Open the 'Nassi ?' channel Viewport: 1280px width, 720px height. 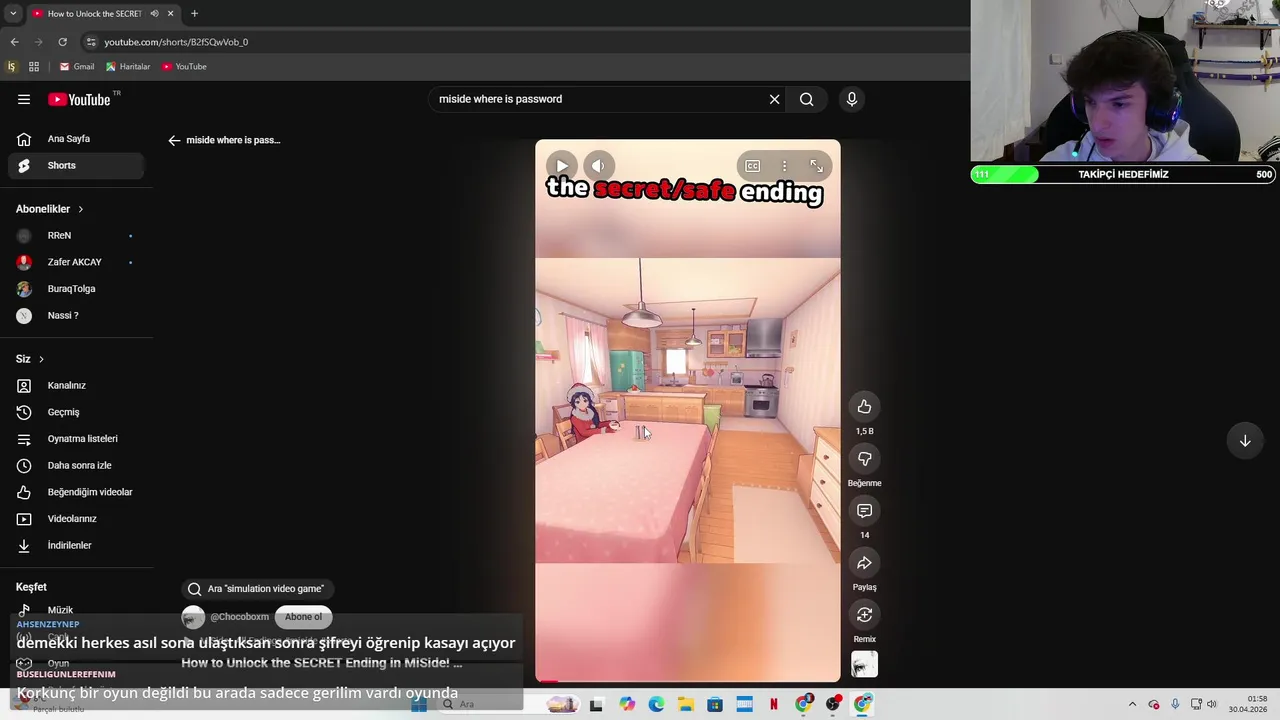(76, 315)
